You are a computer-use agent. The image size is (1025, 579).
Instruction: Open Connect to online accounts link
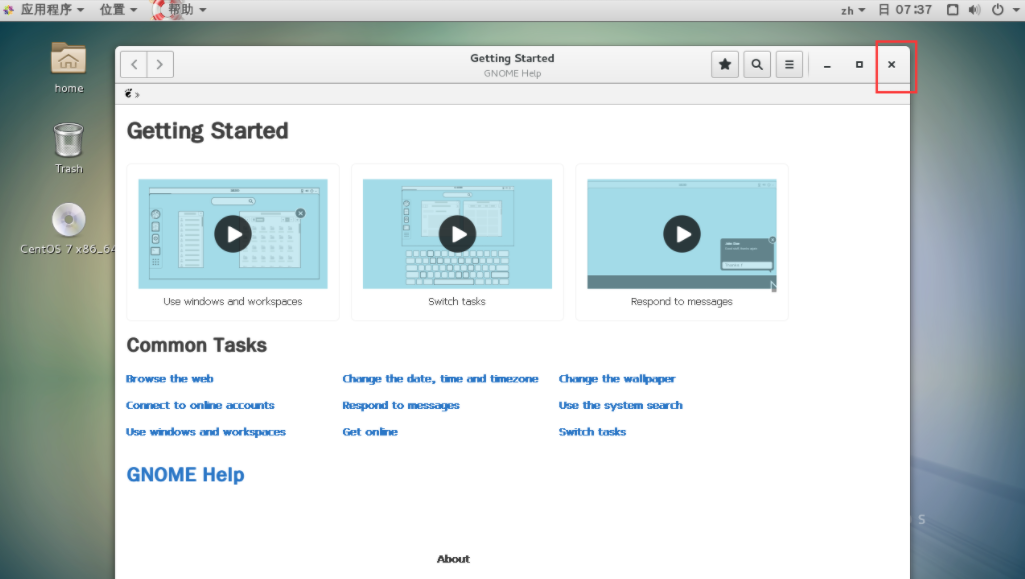pos(200,405)
